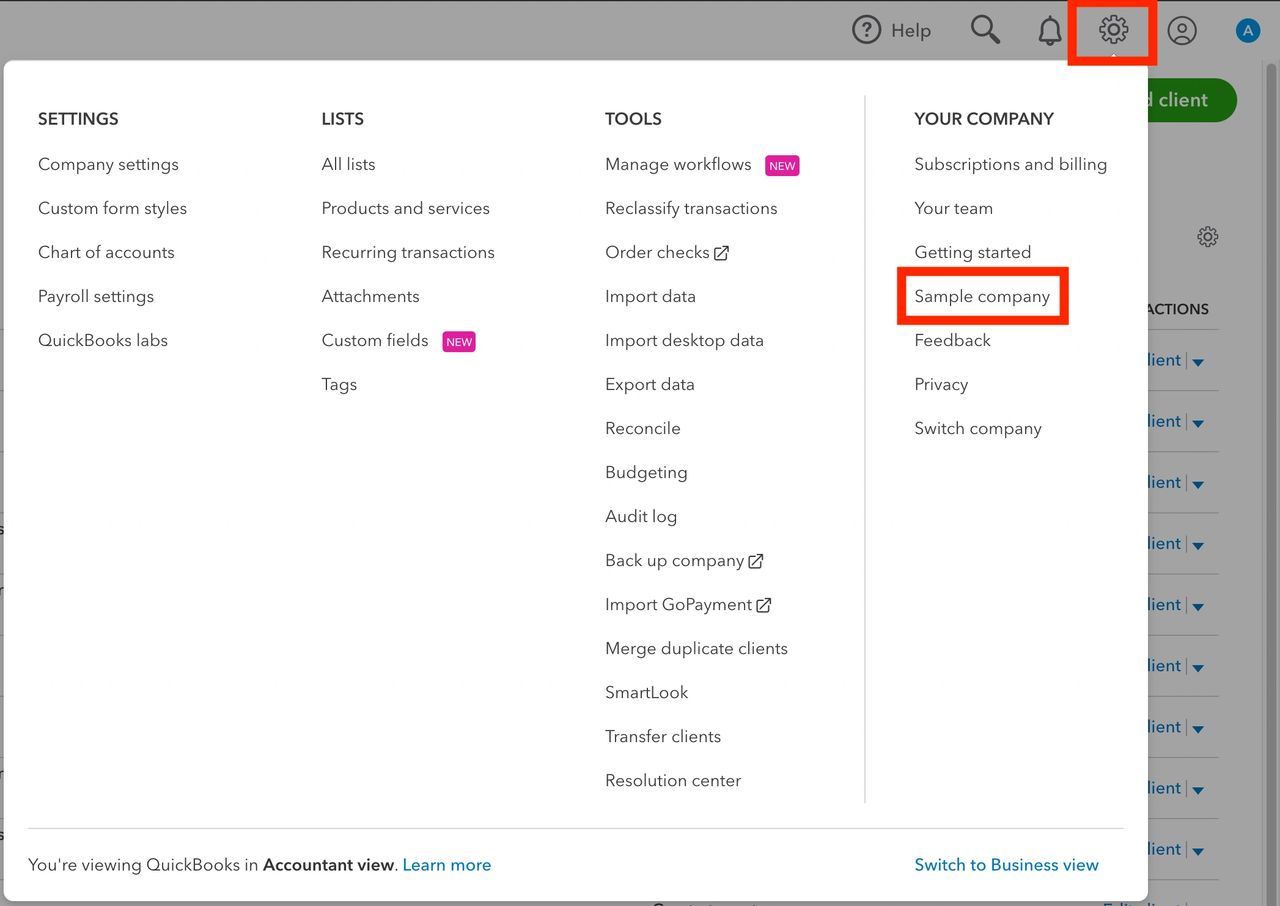The height and width of the screenshot is (906, 1280).
Task: Open notifications via the bell icon
Action: click(1049, 31)
